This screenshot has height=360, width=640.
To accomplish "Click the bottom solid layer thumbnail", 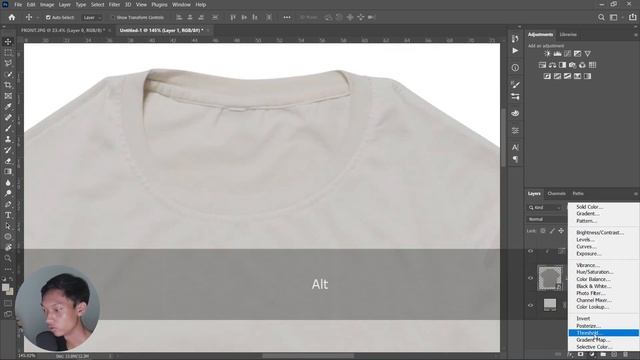I will tap(550, 305).
